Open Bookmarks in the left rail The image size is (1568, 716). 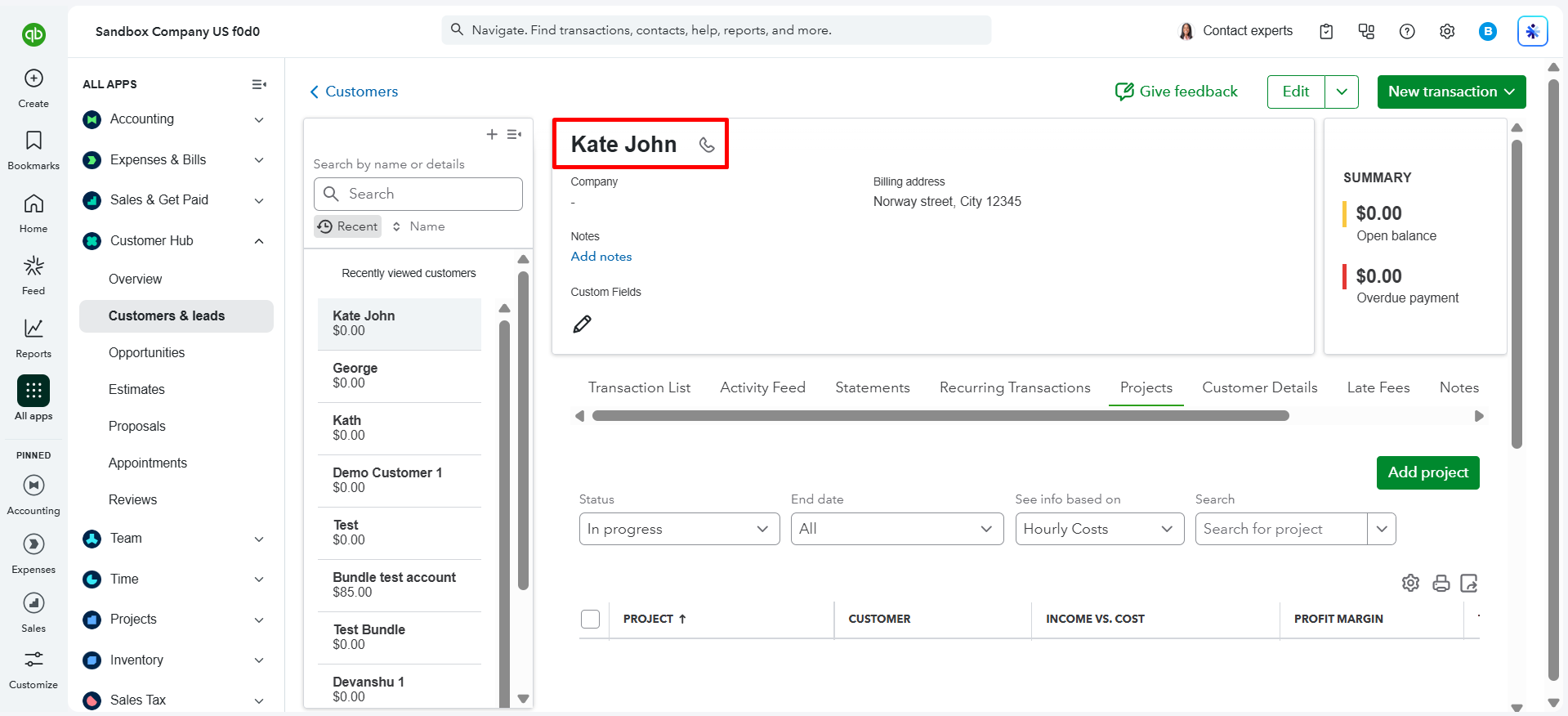(34, 150)
